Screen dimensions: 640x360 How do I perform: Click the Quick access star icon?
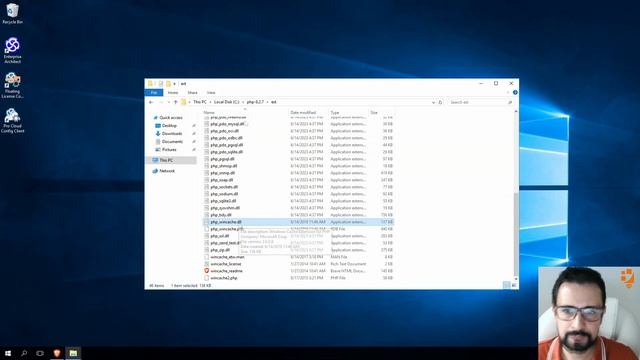155,118
